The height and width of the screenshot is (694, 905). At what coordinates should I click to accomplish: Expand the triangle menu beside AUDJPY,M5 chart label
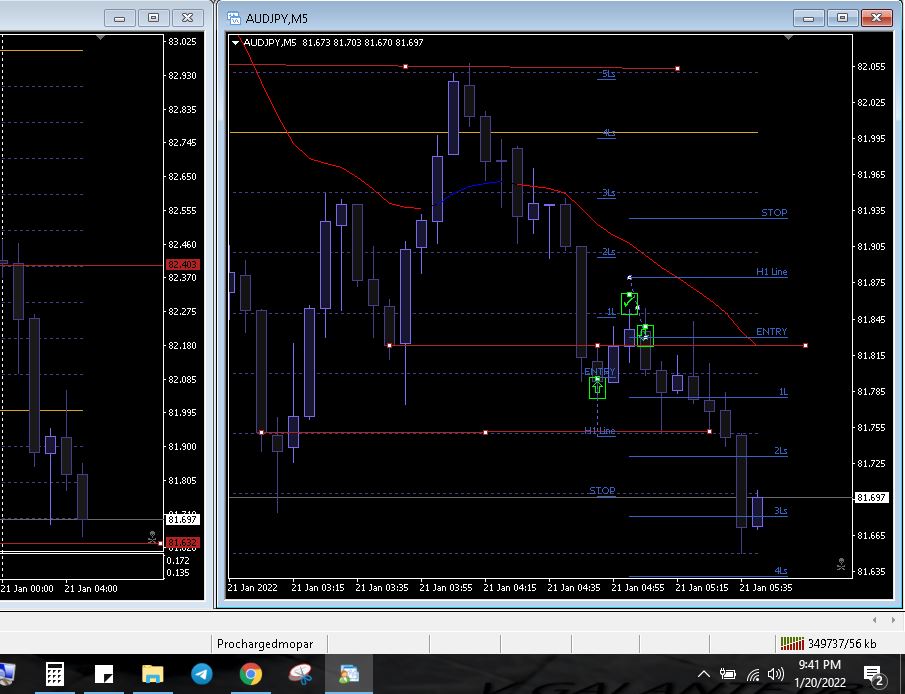tap(236, 42)
